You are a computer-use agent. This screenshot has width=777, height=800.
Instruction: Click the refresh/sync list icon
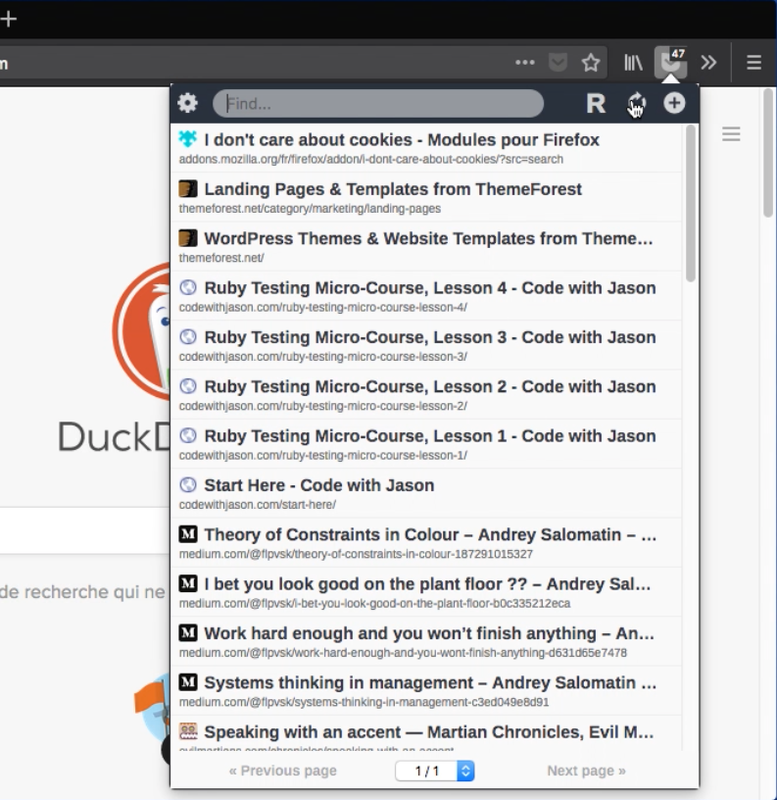coord(636,103)
